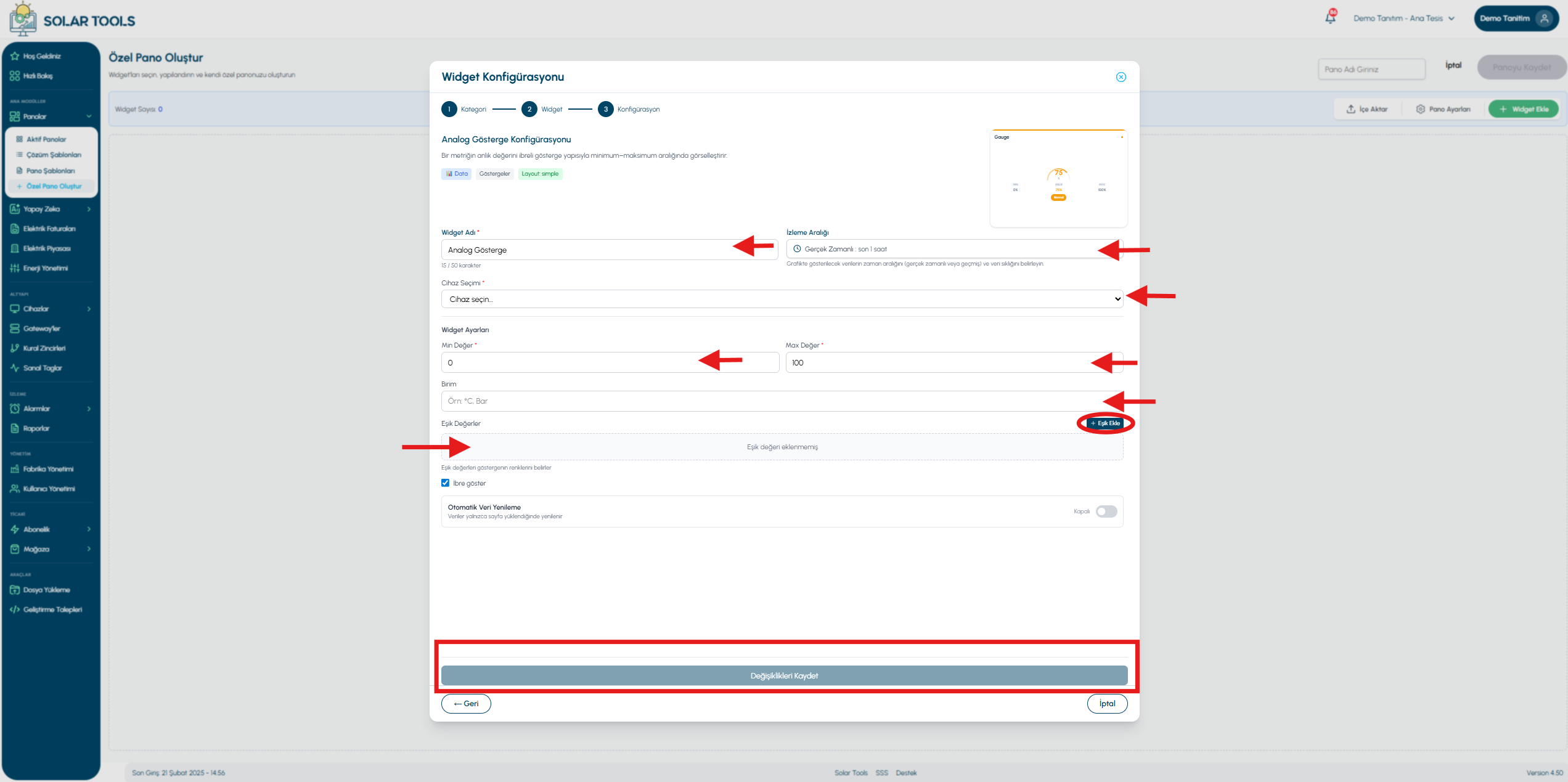Open Gateway'ler sidebar icon

coord(15,328)
